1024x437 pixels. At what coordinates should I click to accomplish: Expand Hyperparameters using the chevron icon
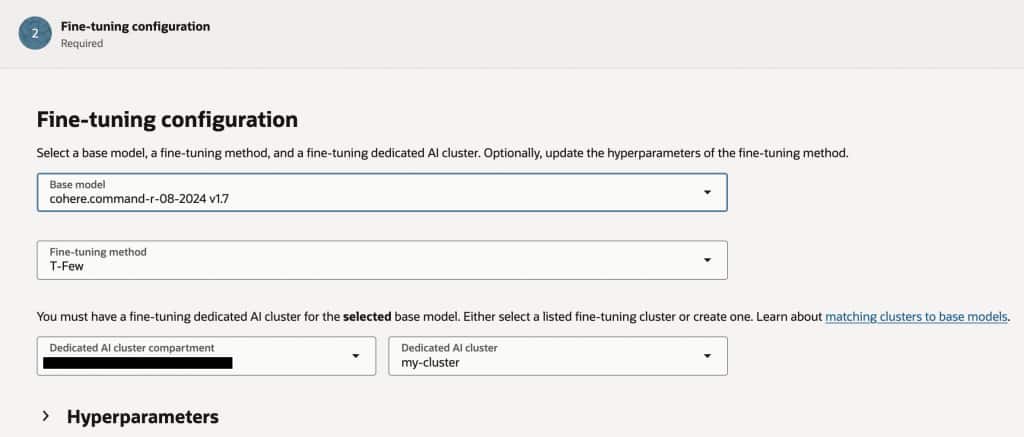(x=46, y=416)
